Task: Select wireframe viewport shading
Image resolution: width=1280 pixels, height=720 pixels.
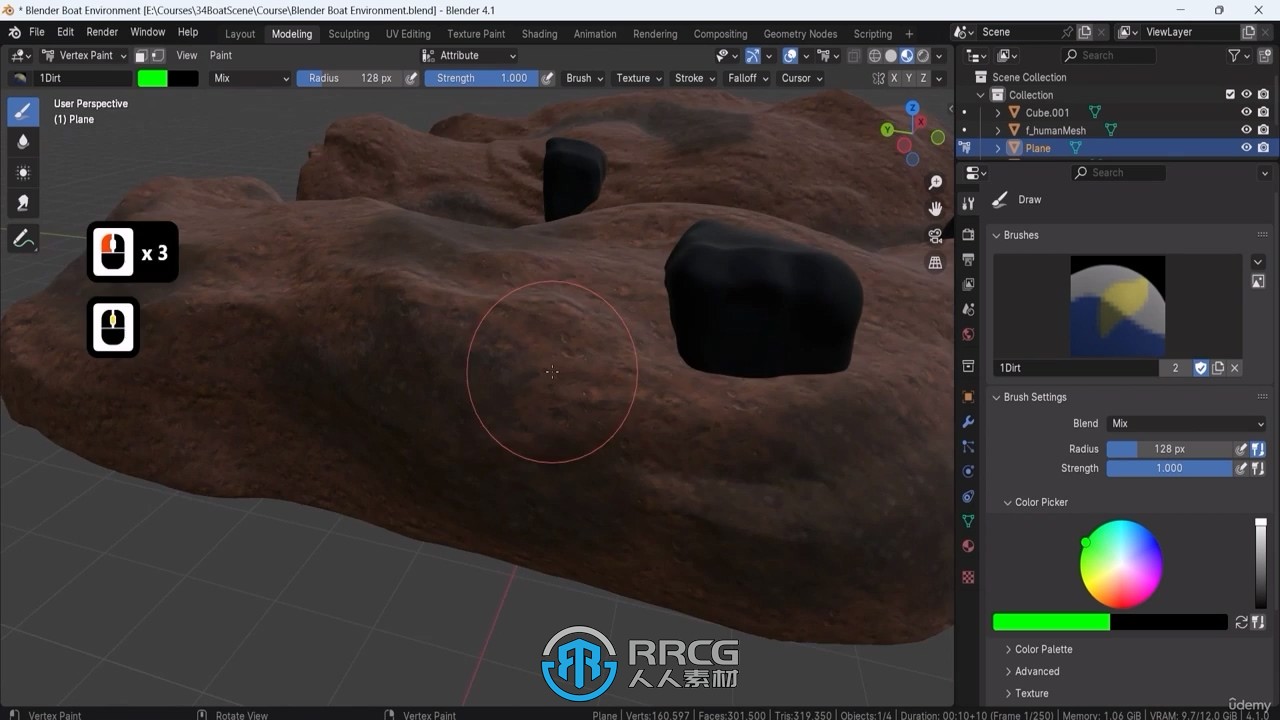Action: click(x=875, y=56)
